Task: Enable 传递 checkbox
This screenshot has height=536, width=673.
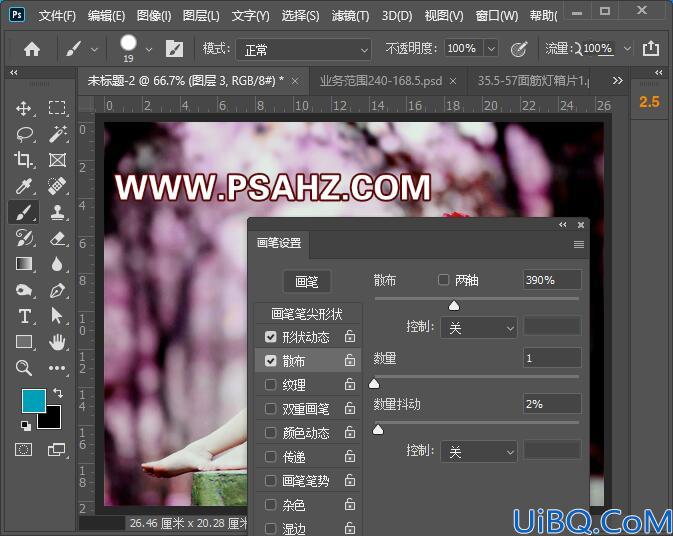Action: click(270, 457)
